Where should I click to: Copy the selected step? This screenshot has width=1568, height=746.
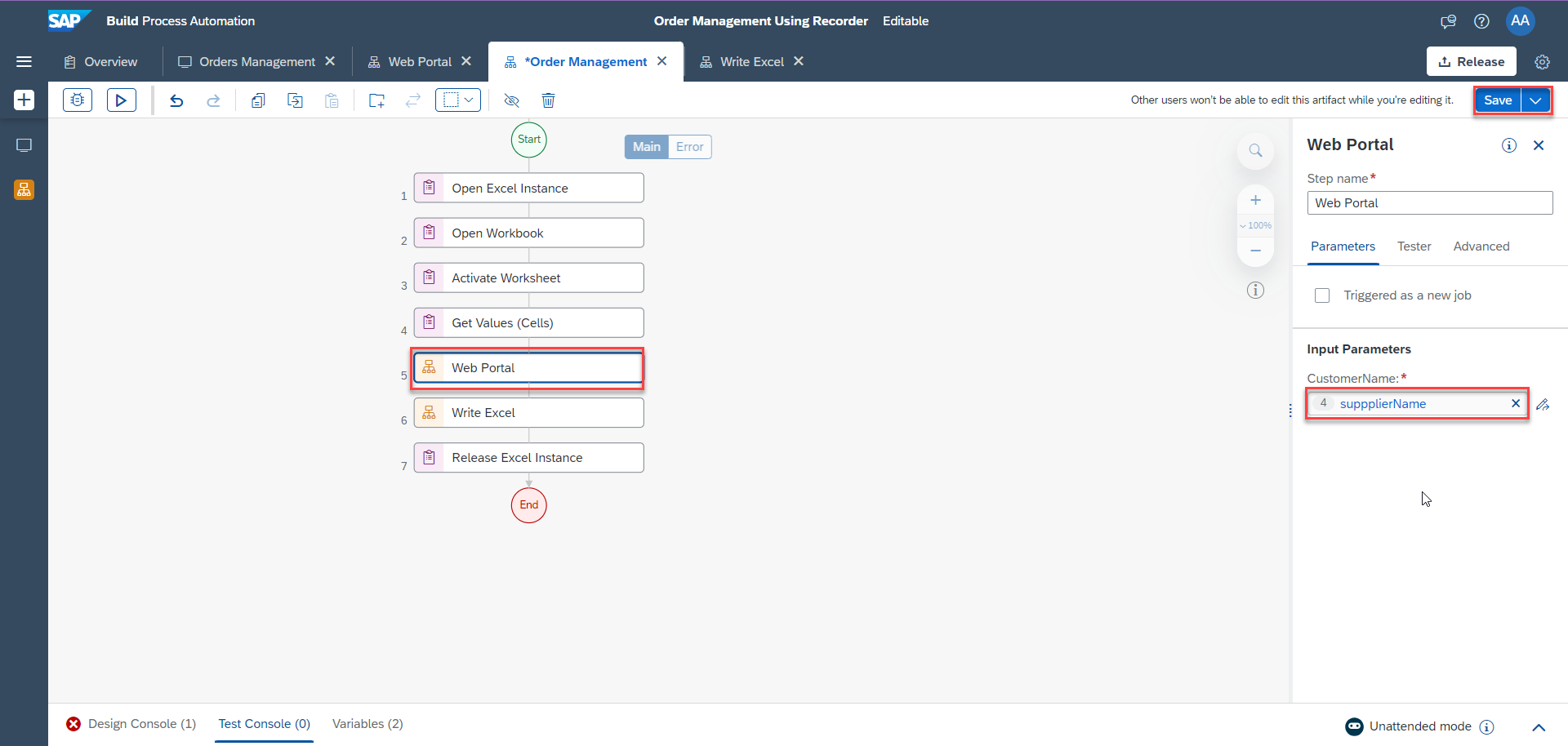258,100
